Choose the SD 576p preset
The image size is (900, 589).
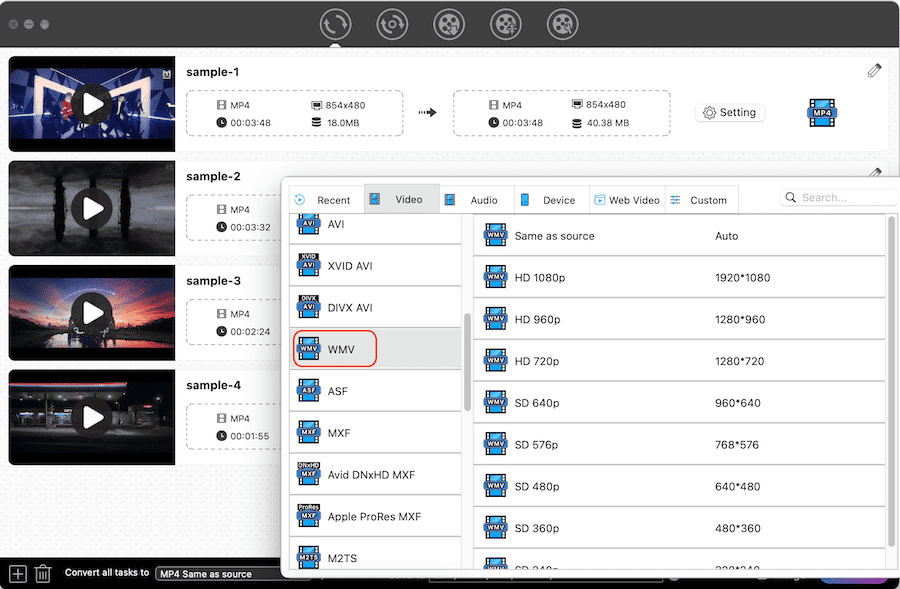[x=680, y=445]
